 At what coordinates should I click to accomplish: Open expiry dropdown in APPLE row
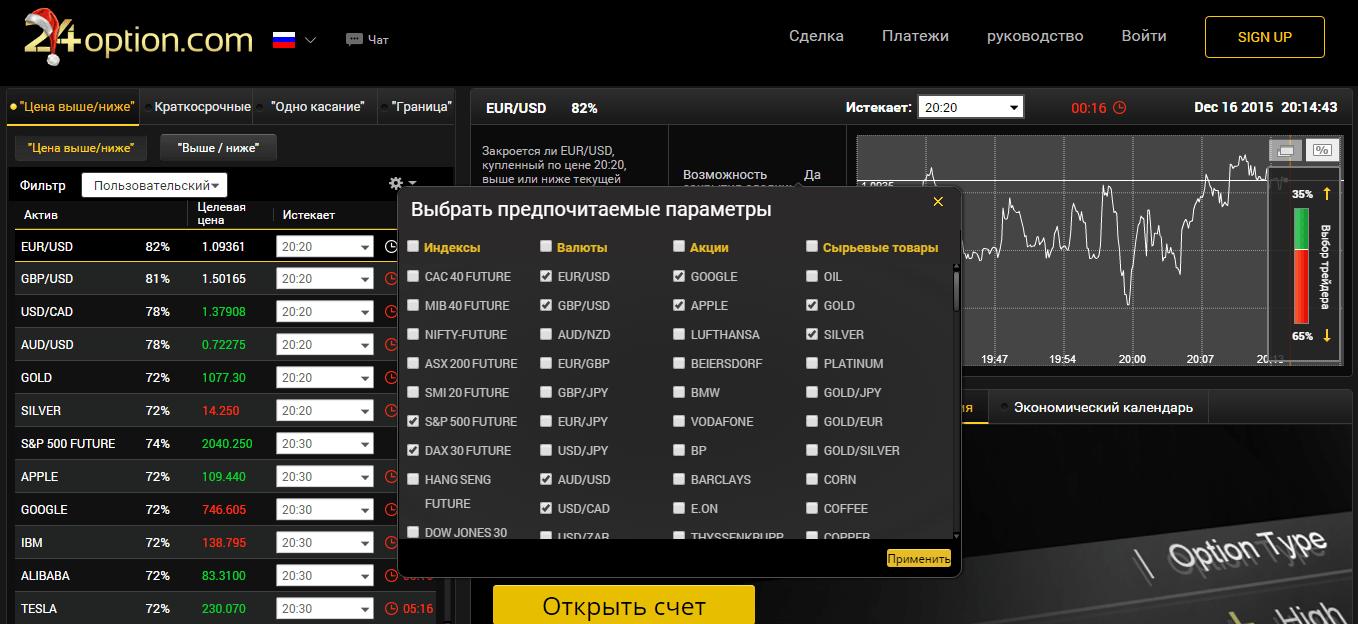(x=324, y=477)
